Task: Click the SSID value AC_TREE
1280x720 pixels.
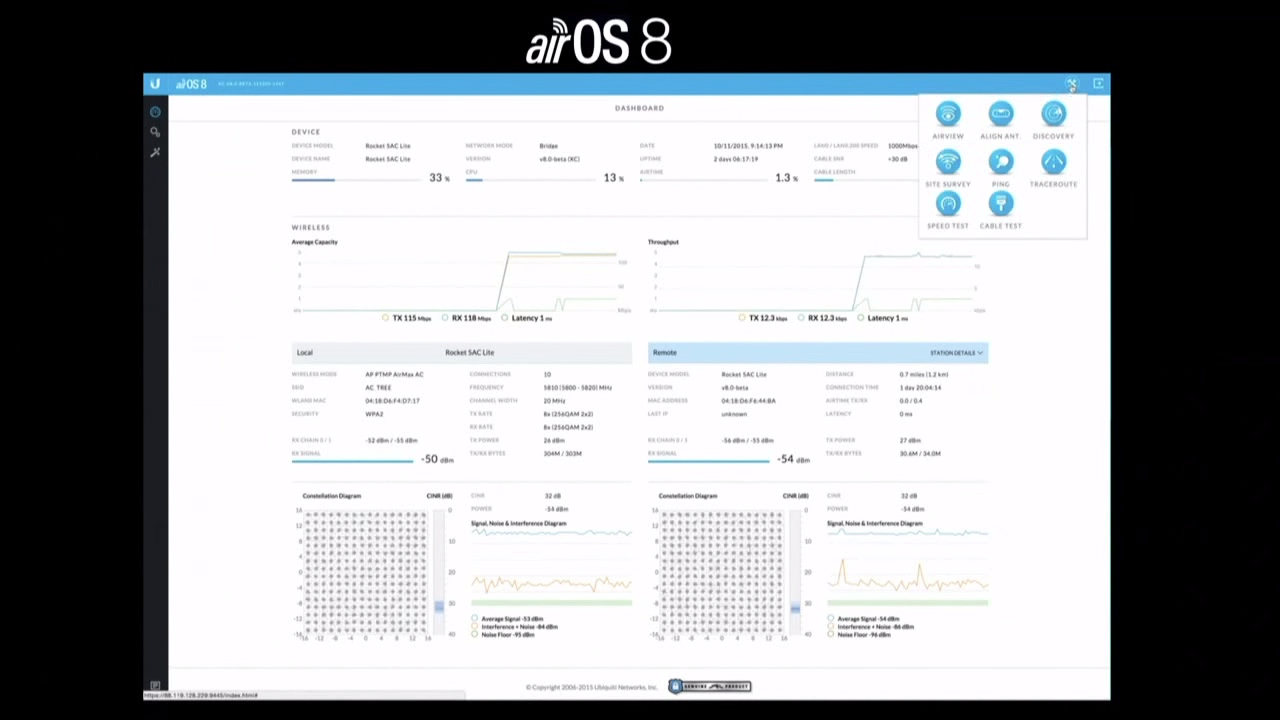Action: [378, 387]
